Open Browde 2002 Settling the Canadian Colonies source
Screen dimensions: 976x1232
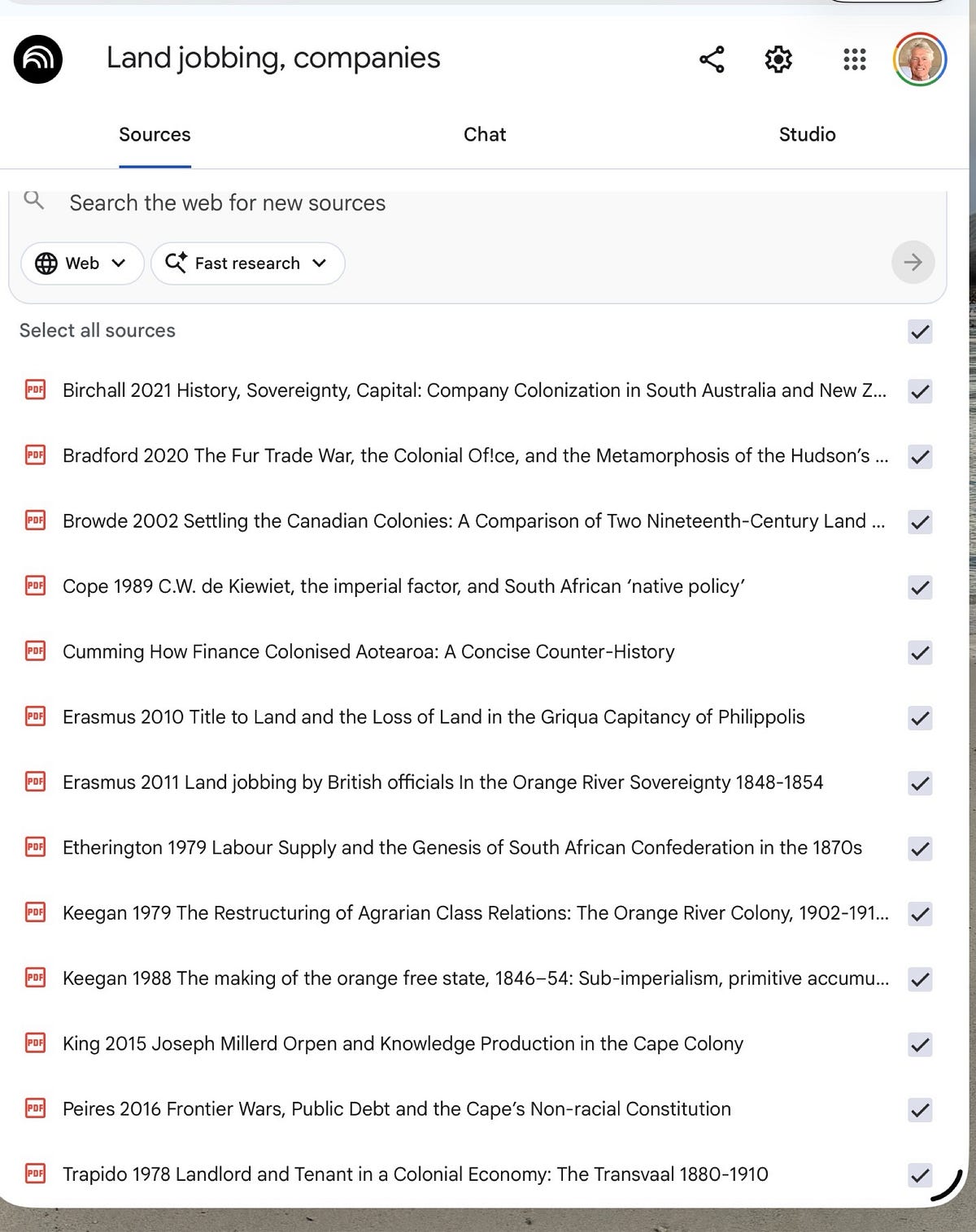[474, 521]
